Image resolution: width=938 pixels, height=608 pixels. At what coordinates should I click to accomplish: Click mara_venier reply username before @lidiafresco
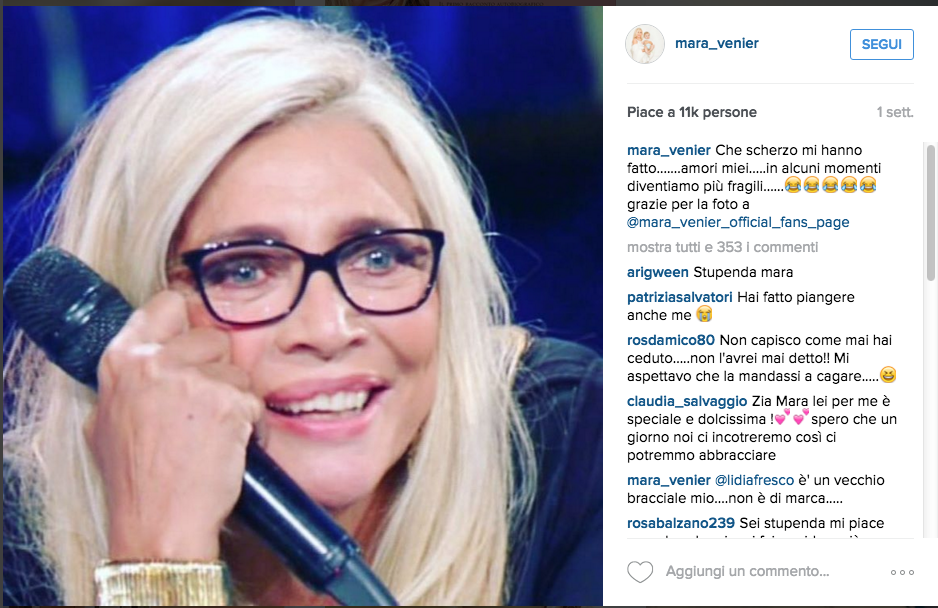(x=669, y=481)
